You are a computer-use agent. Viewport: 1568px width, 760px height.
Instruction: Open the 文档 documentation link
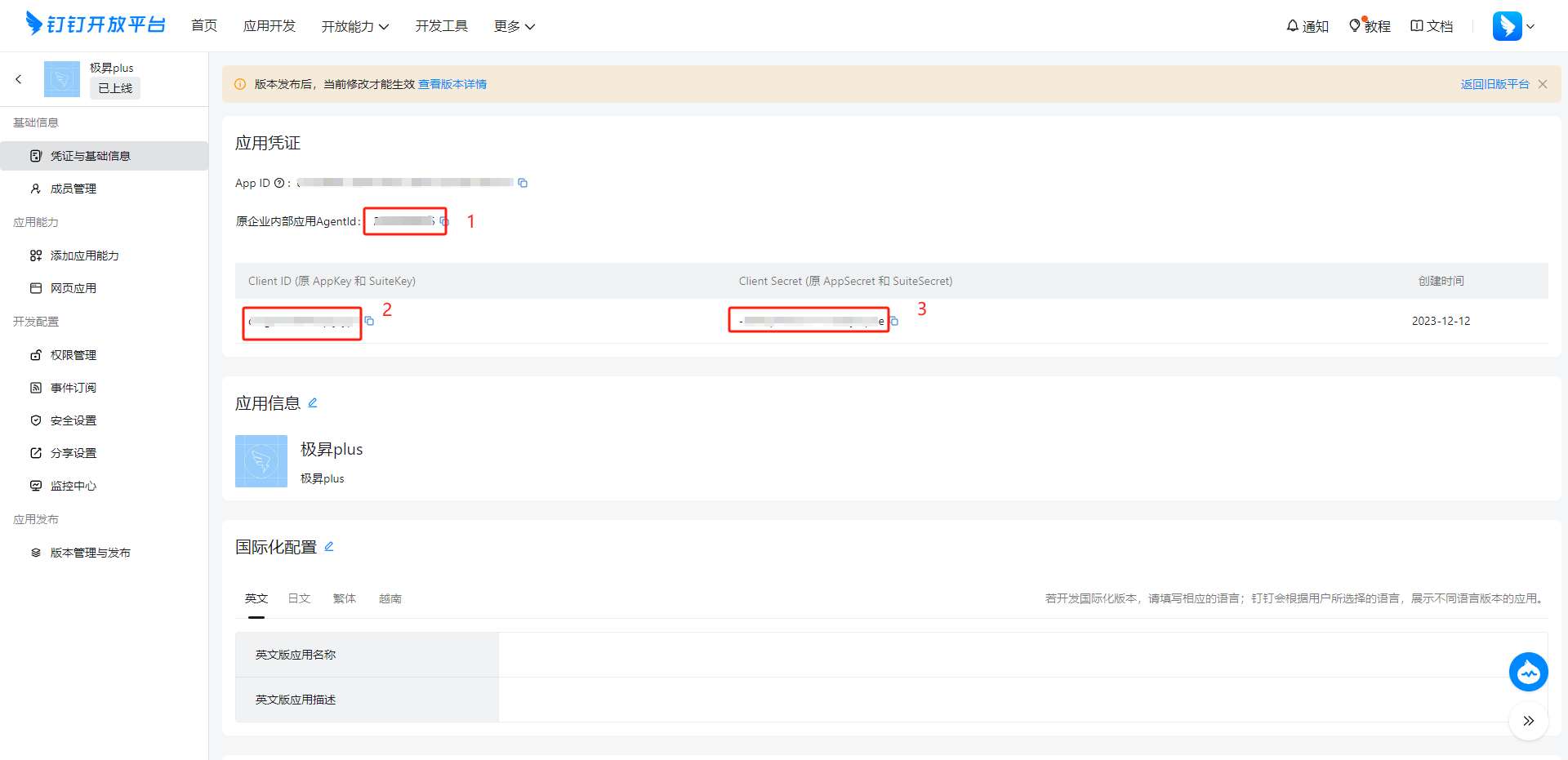(1432, 26)
